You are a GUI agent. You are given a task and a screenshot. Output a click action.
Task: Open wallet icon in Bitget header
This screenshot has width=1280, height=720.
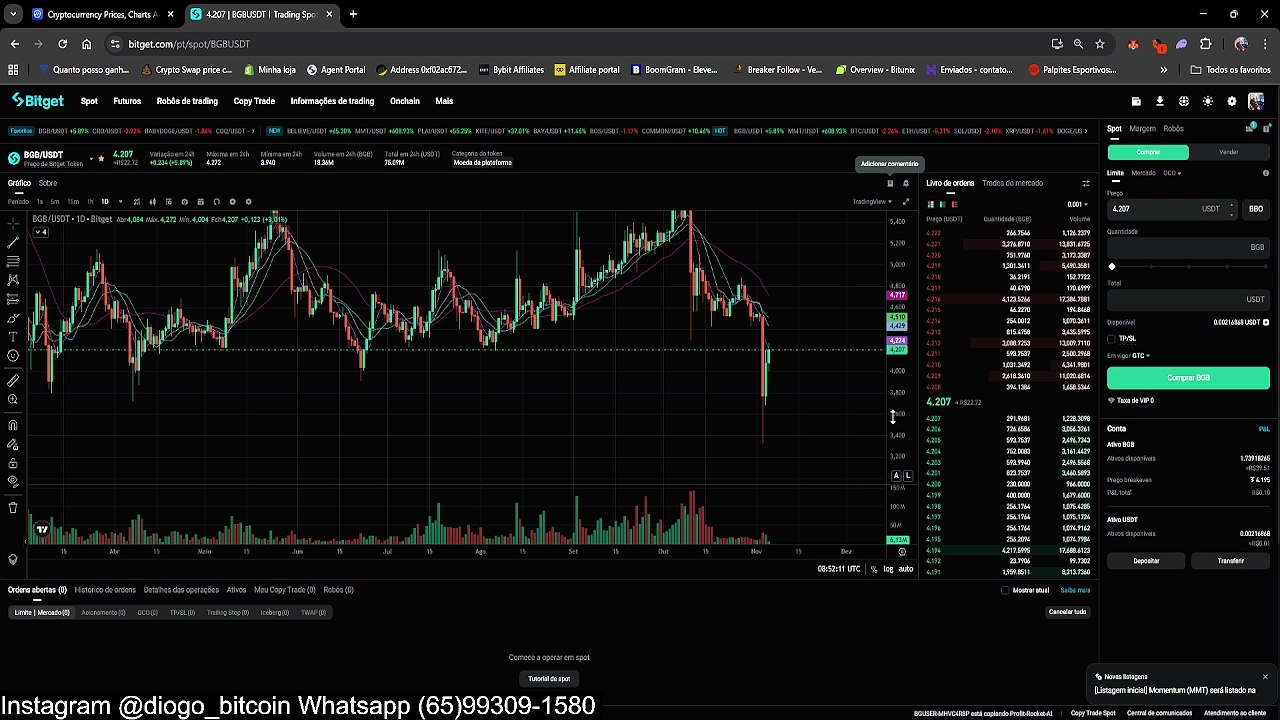pos(1136,101)
